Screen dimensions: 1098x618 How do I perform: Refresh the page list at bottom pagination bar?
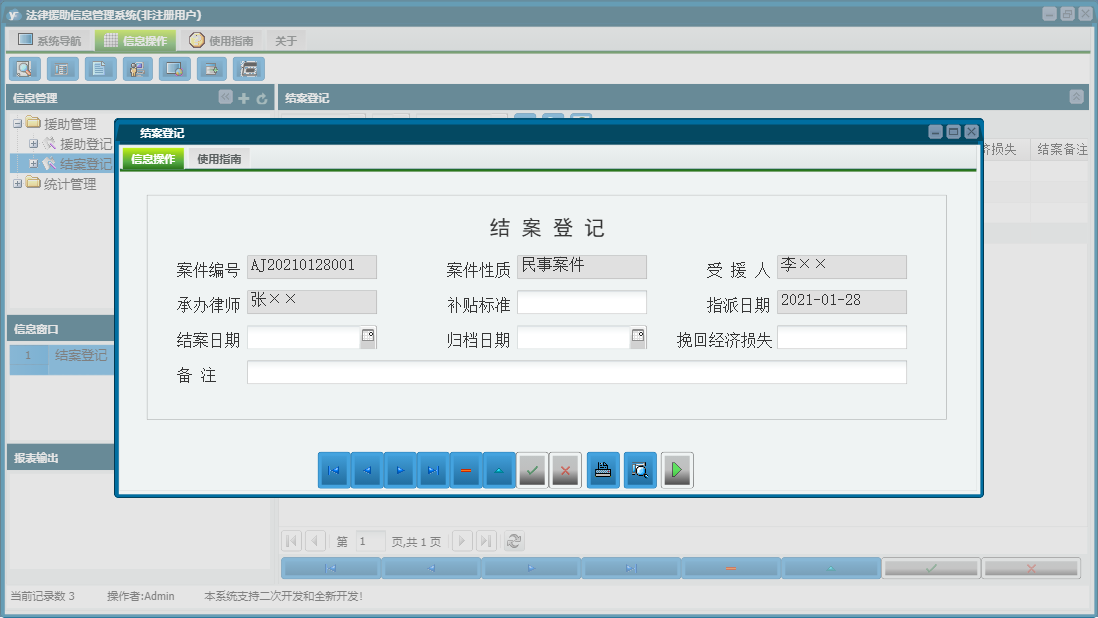coord(514,541)
